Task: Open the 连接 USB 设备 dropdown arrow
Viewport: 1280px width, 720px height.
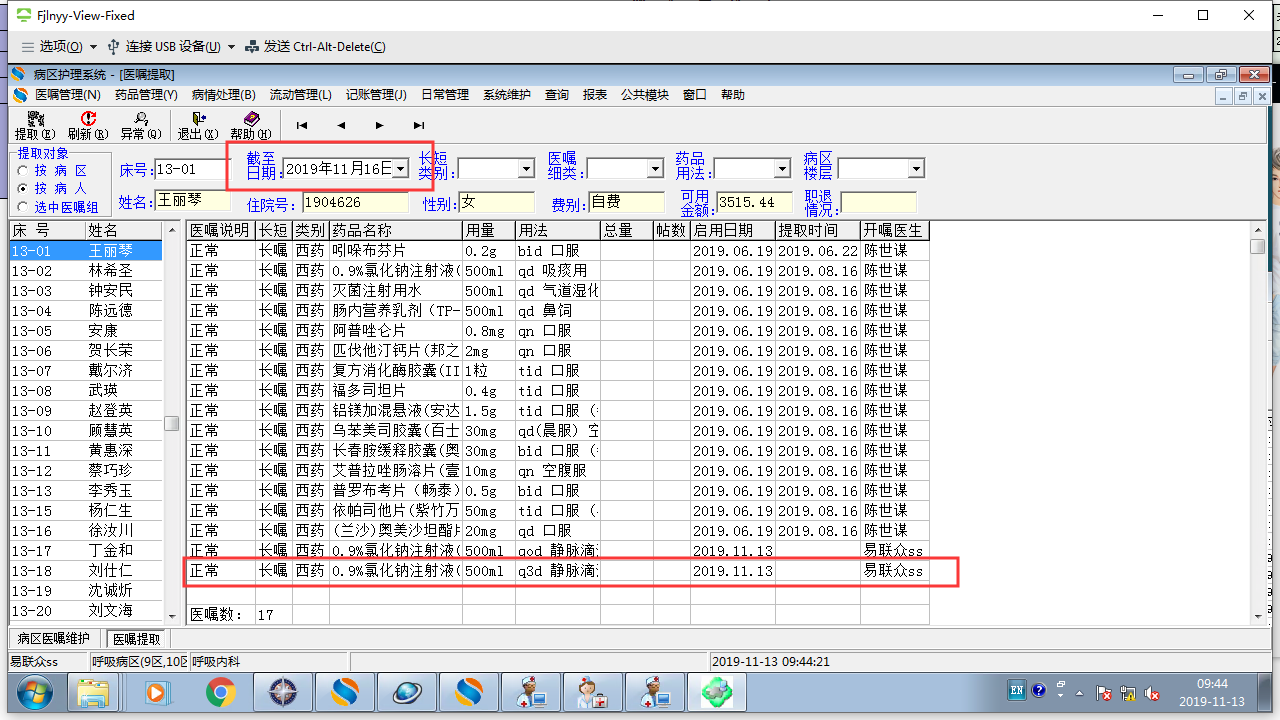Action: (231, 47)
